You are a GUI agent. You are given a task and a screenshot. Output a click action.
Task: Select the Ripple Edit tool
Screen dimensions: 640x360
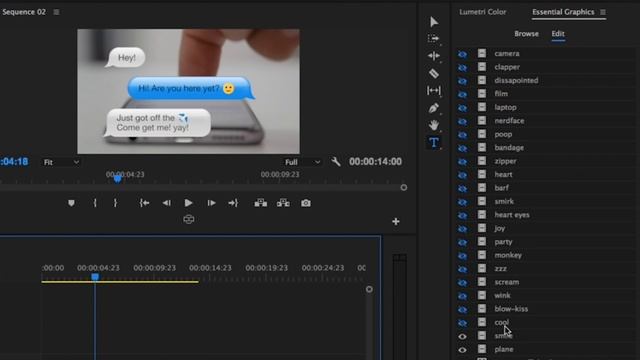[433, 56]
